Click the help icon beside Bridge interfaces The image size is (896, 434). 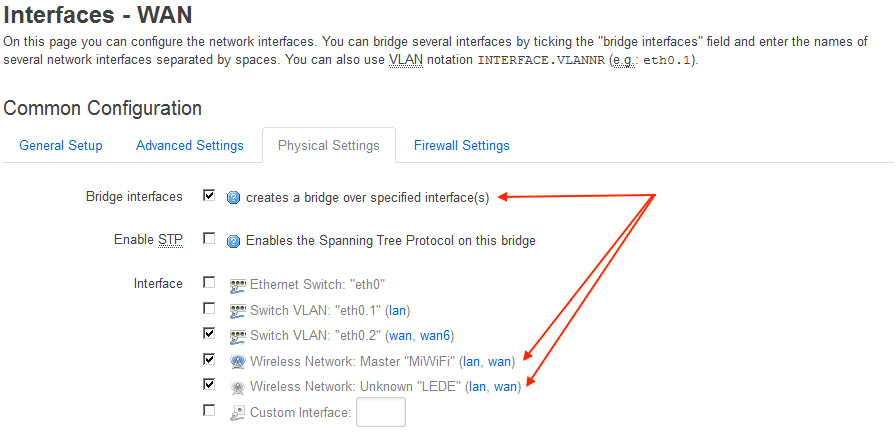pos(233,198)
